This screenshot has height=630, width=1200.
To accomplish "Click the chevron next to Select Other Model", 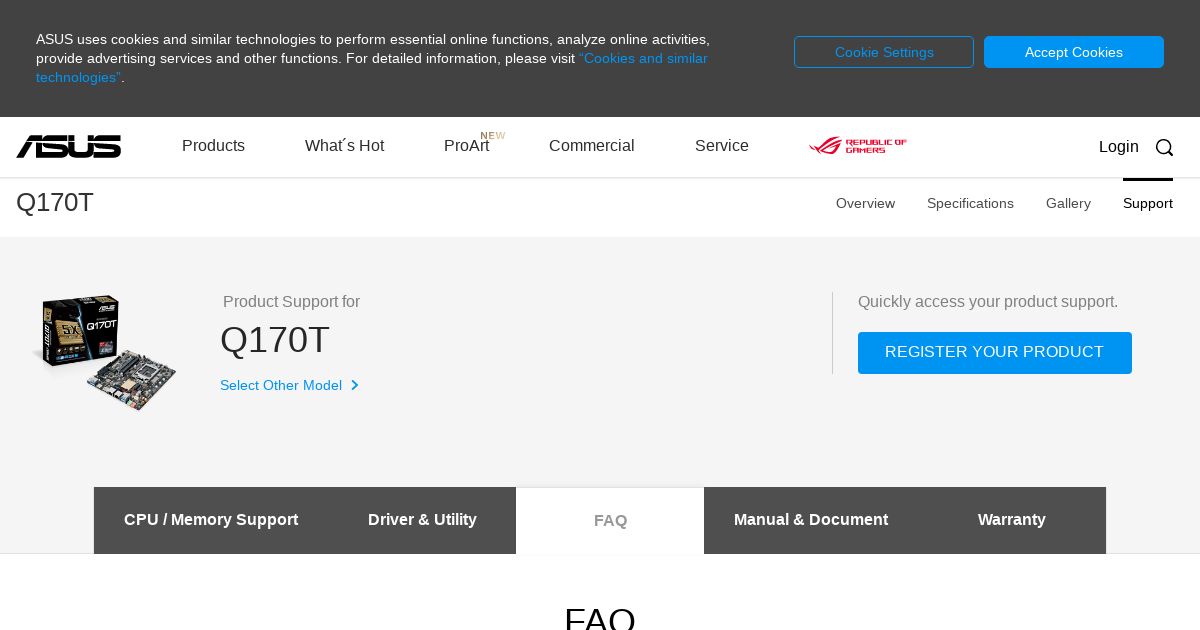I will click(354, 385).
